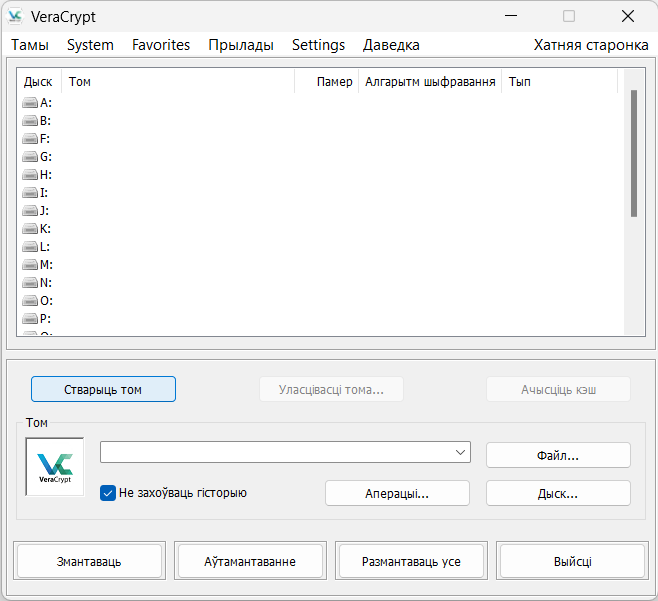Open the Хатняя старонка link

click(591, 45)
